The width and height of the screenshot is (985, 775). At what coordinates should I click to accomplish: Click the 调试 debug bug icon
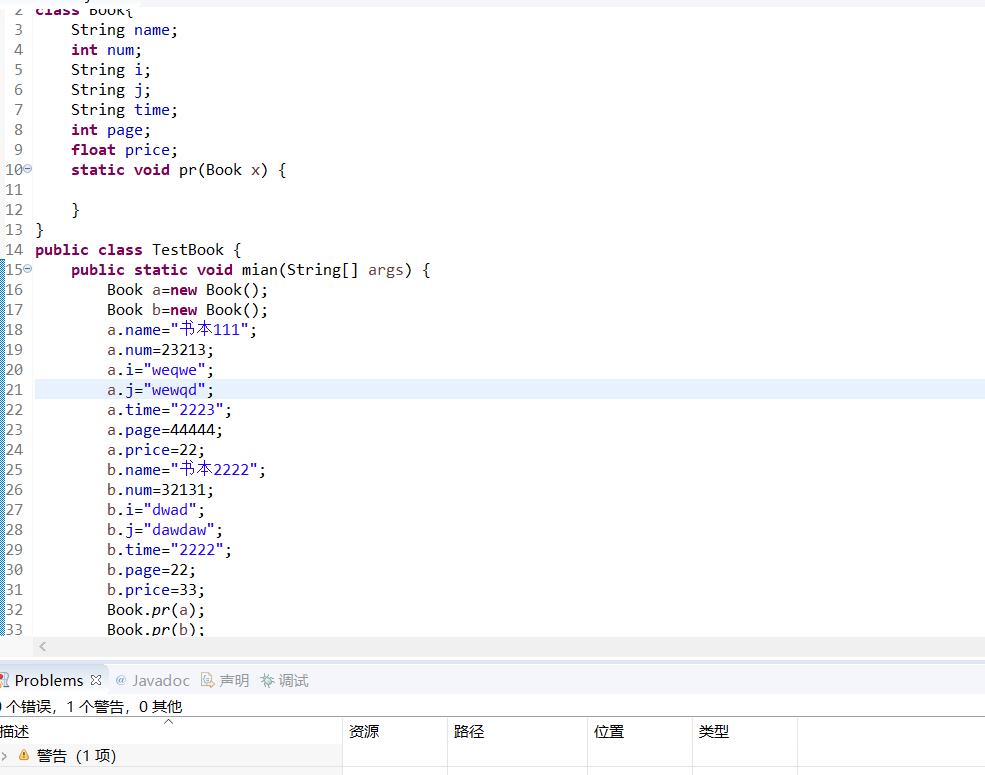(x=267, y=680)
